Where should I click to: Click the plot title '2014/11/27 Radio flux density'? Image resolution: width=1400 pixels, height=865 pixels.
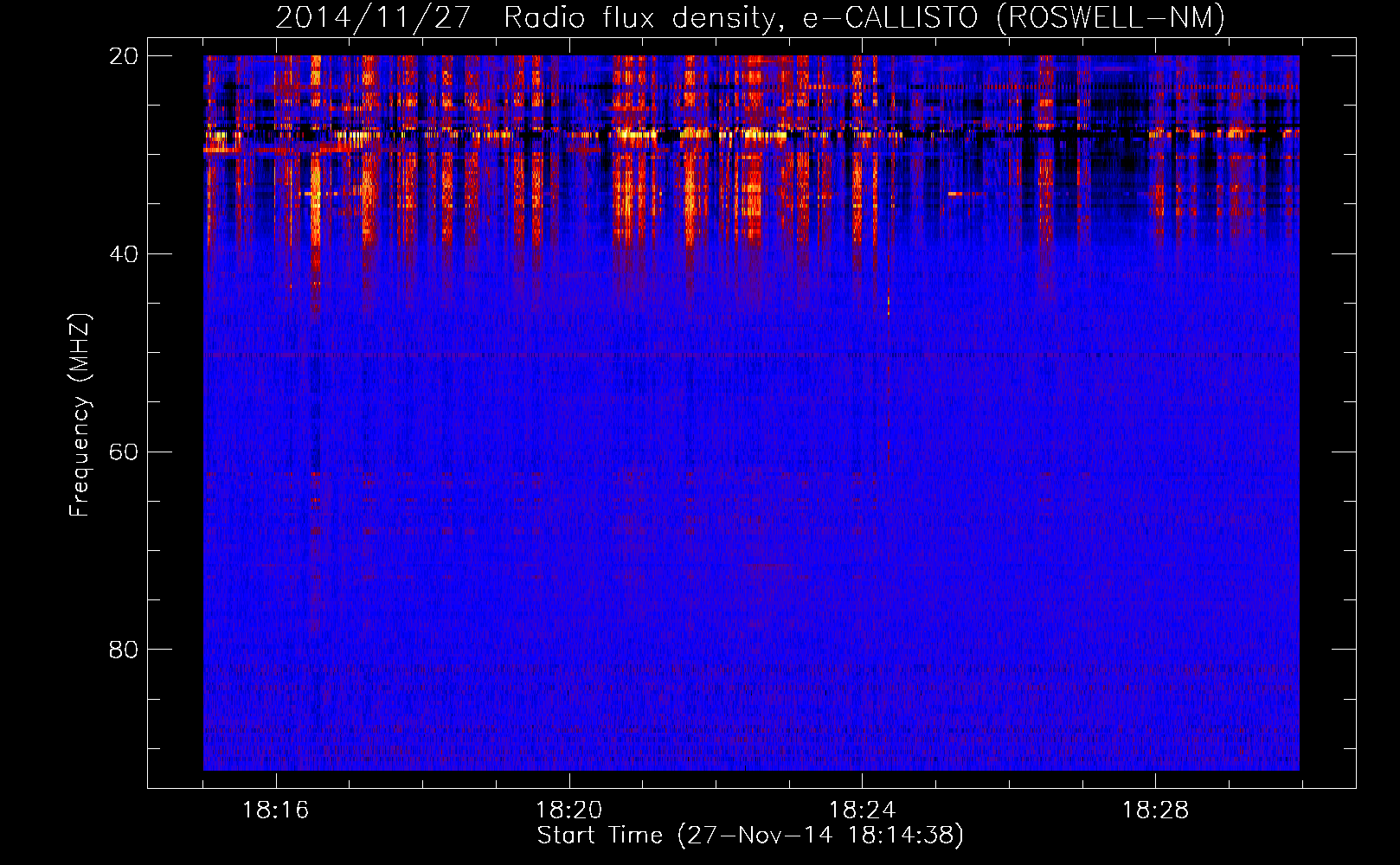(750, 17)
